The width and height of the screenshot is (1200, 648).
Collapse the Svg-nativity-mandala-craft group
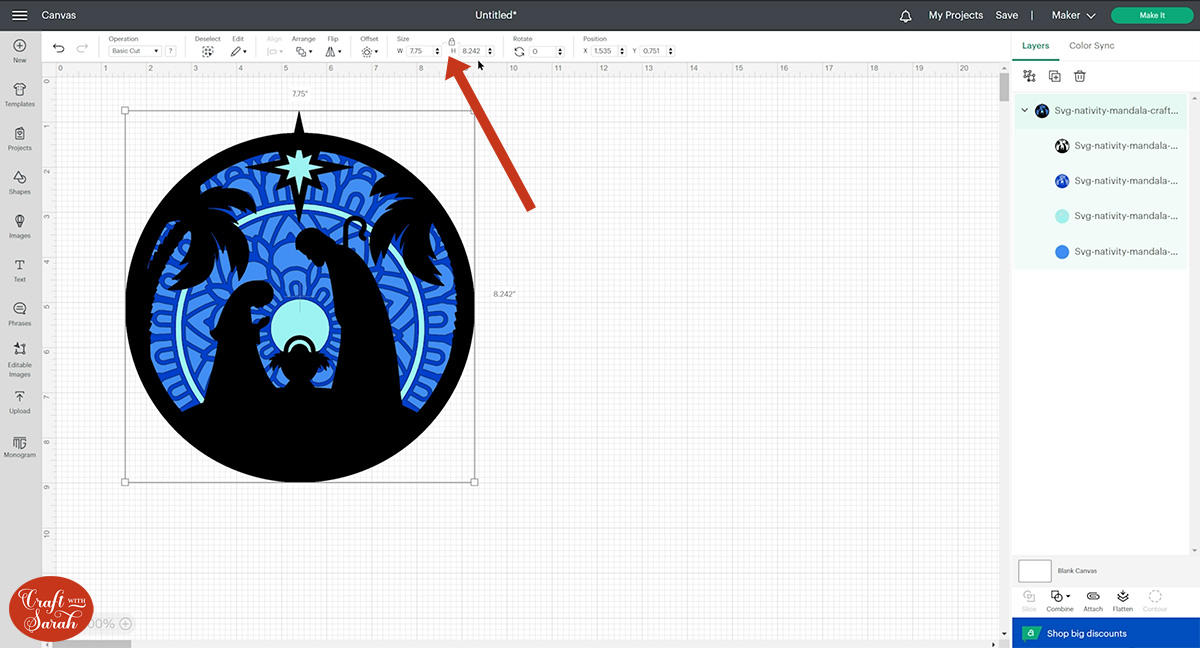tap(1023, 111)
